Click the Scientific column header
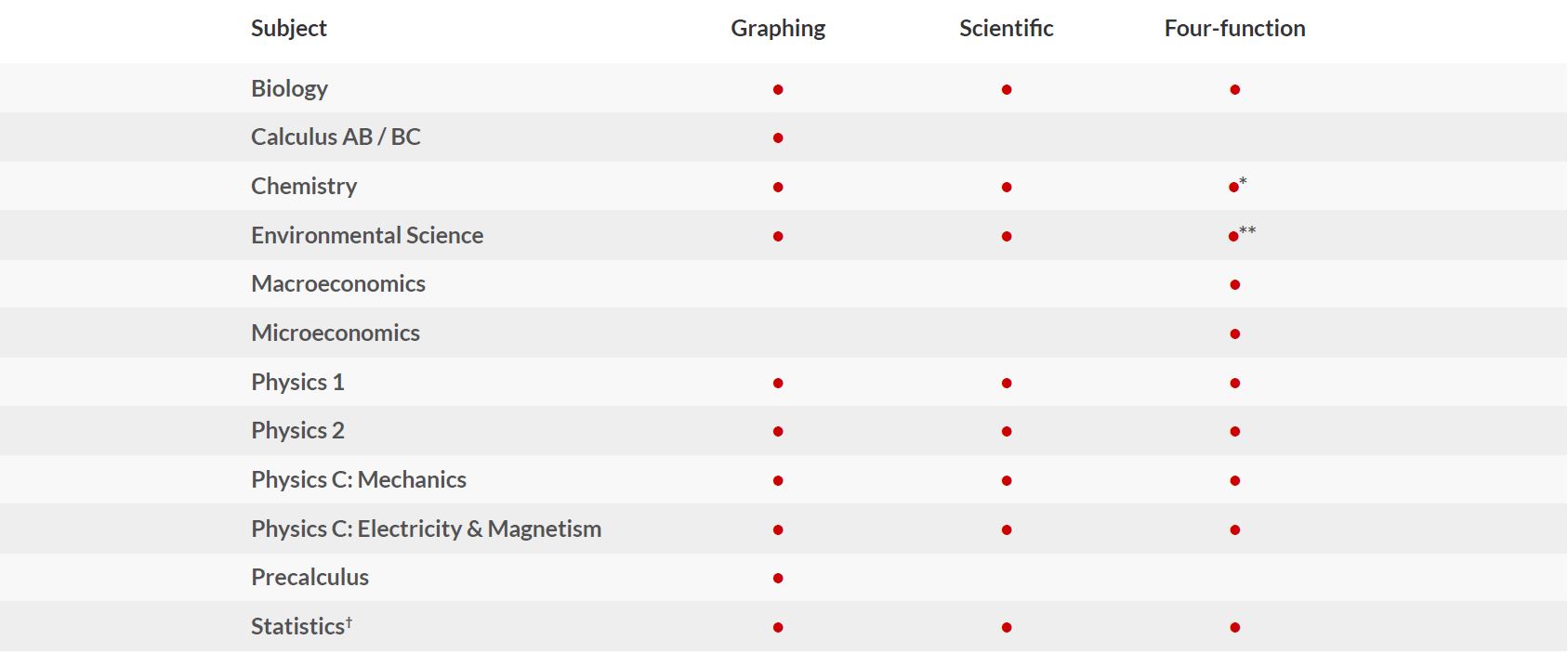1568x653 pixels. pos(1006,29)
